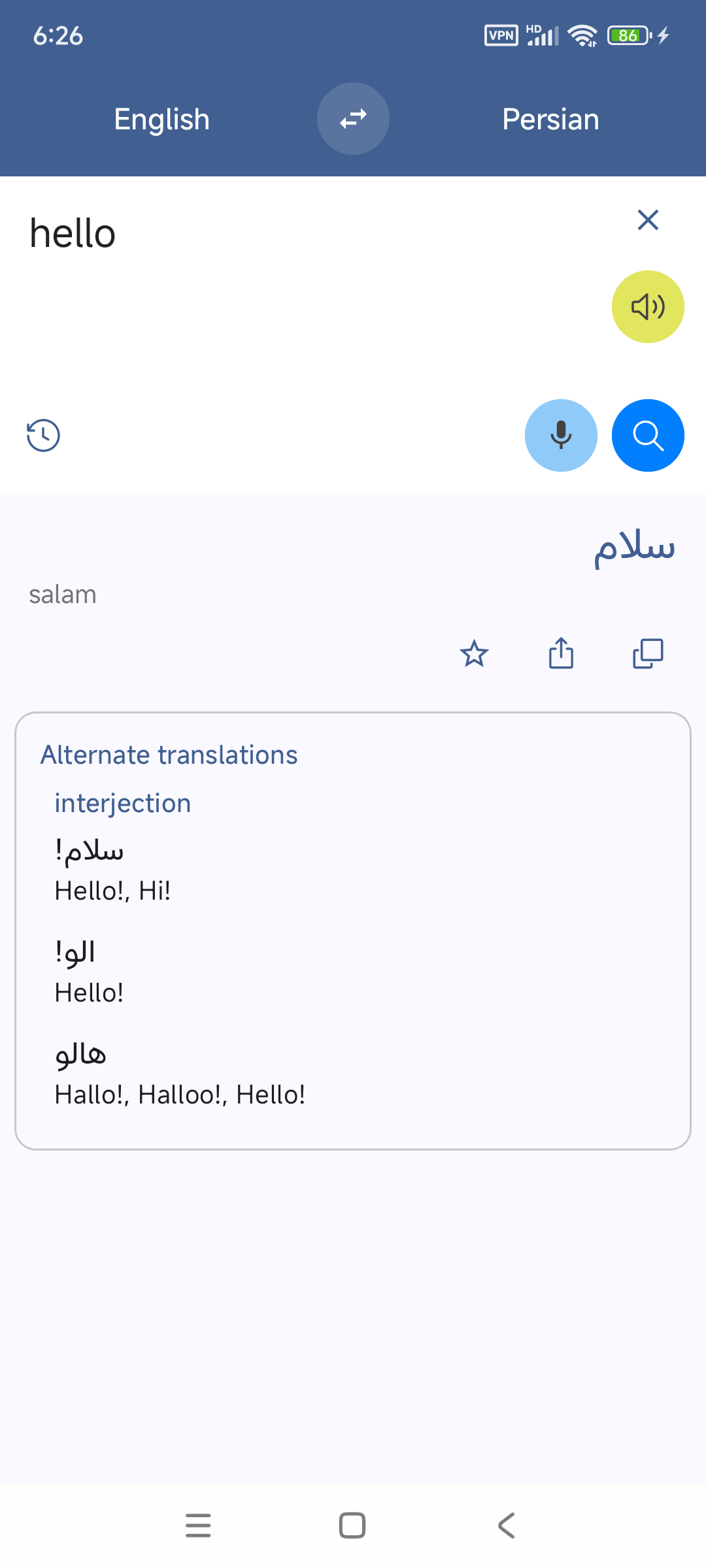Image resolution: width=706 pixels, height=1568 pixels.
Task: Tap the microphone voice input button
Action: tap(561, 435)
